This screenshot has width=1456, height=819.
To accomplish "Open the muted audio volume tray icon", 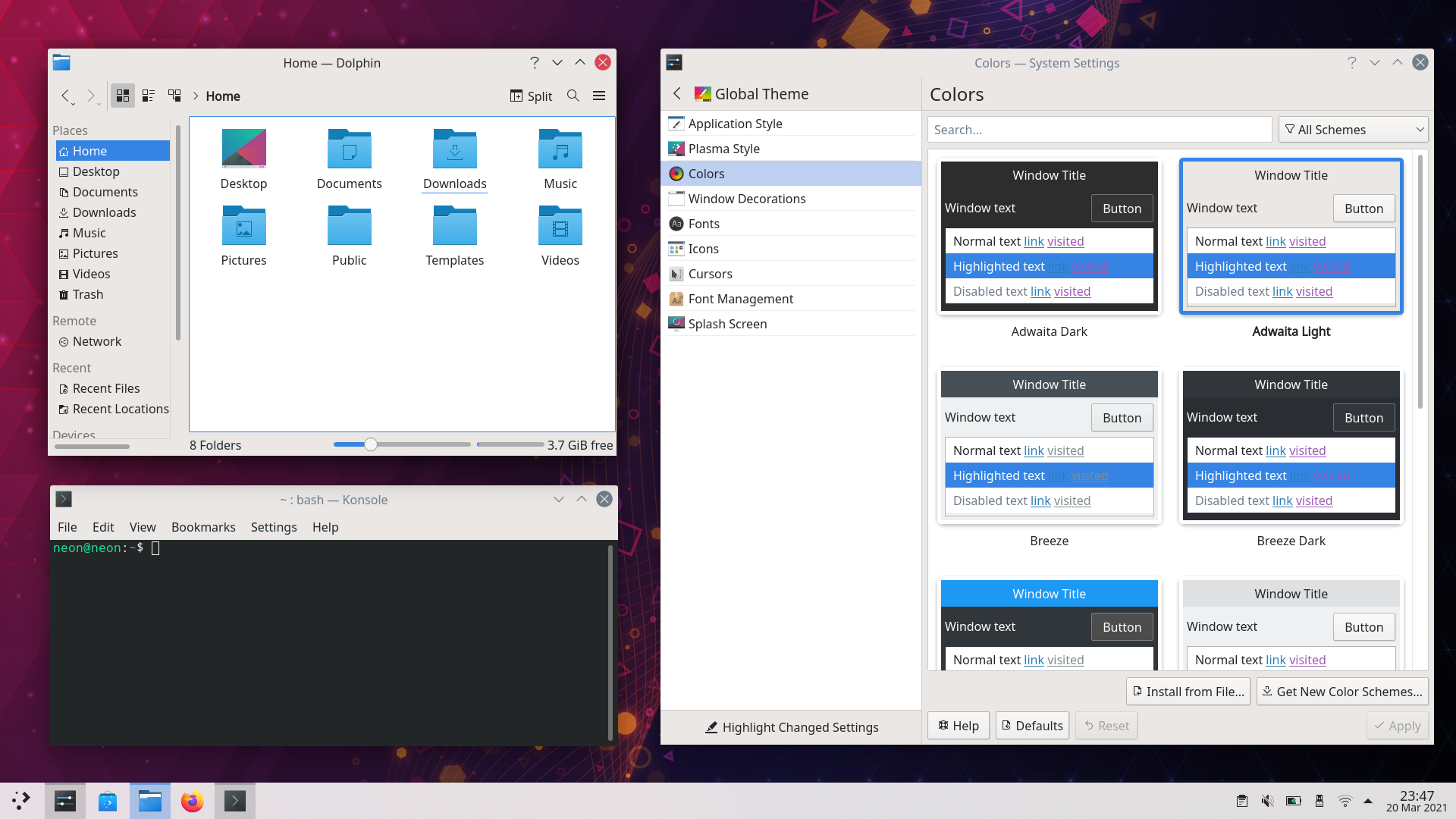I will [1267, 801].
